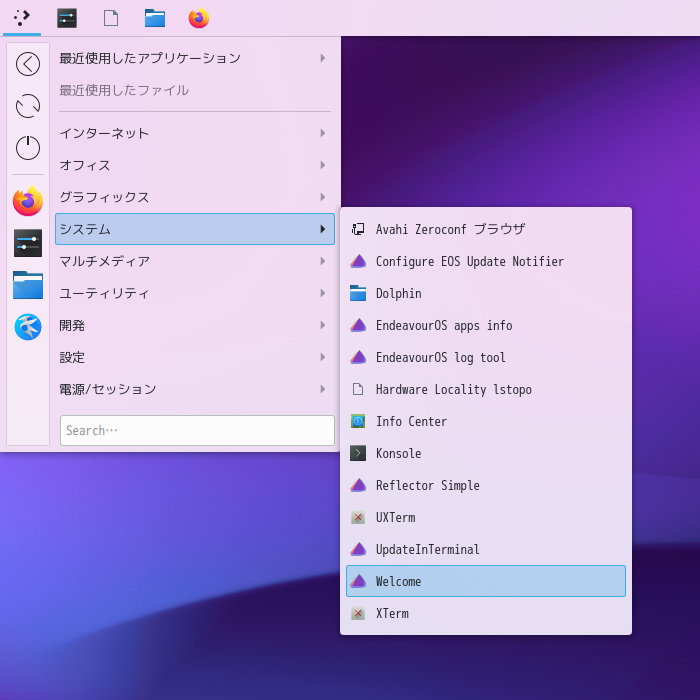700x700 pixels.
Task: Launch Welcome from the System submenu
Action: coord(486,581)
